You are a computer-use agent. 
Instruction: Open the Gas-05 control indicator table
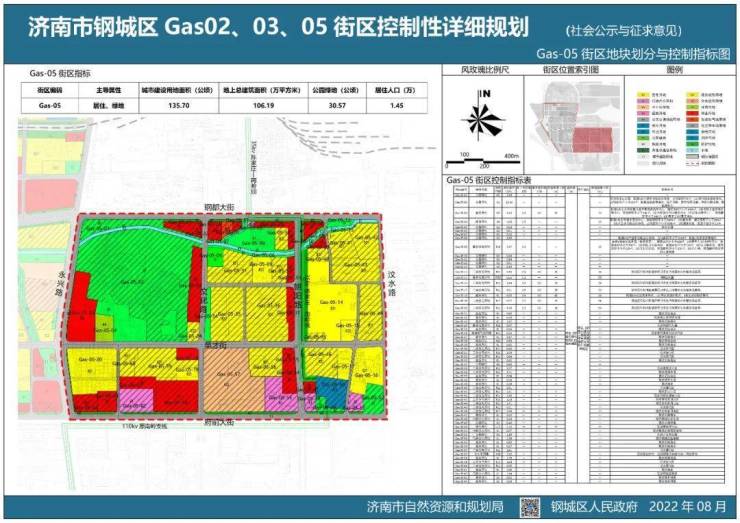589,335
